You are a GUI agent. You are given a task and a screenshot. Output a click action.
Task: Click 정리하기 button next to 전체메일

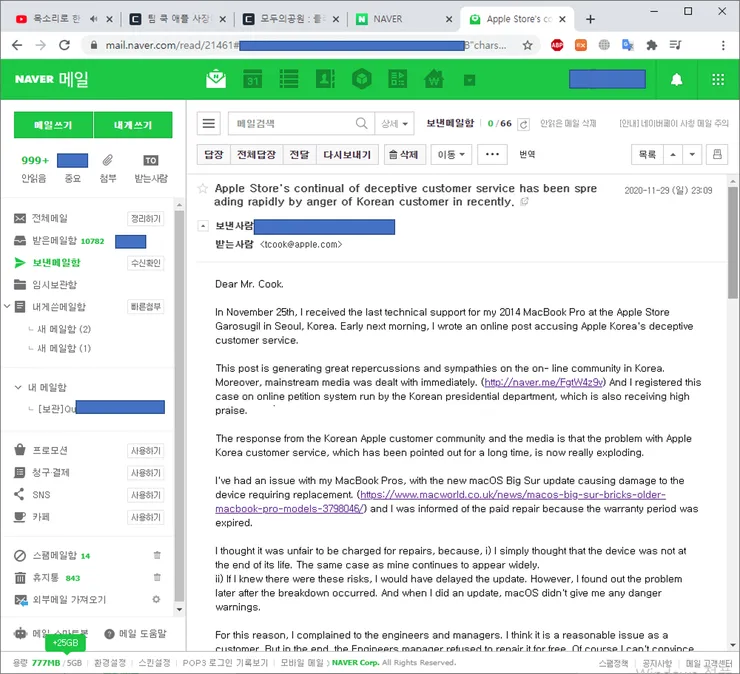point(146,219)
